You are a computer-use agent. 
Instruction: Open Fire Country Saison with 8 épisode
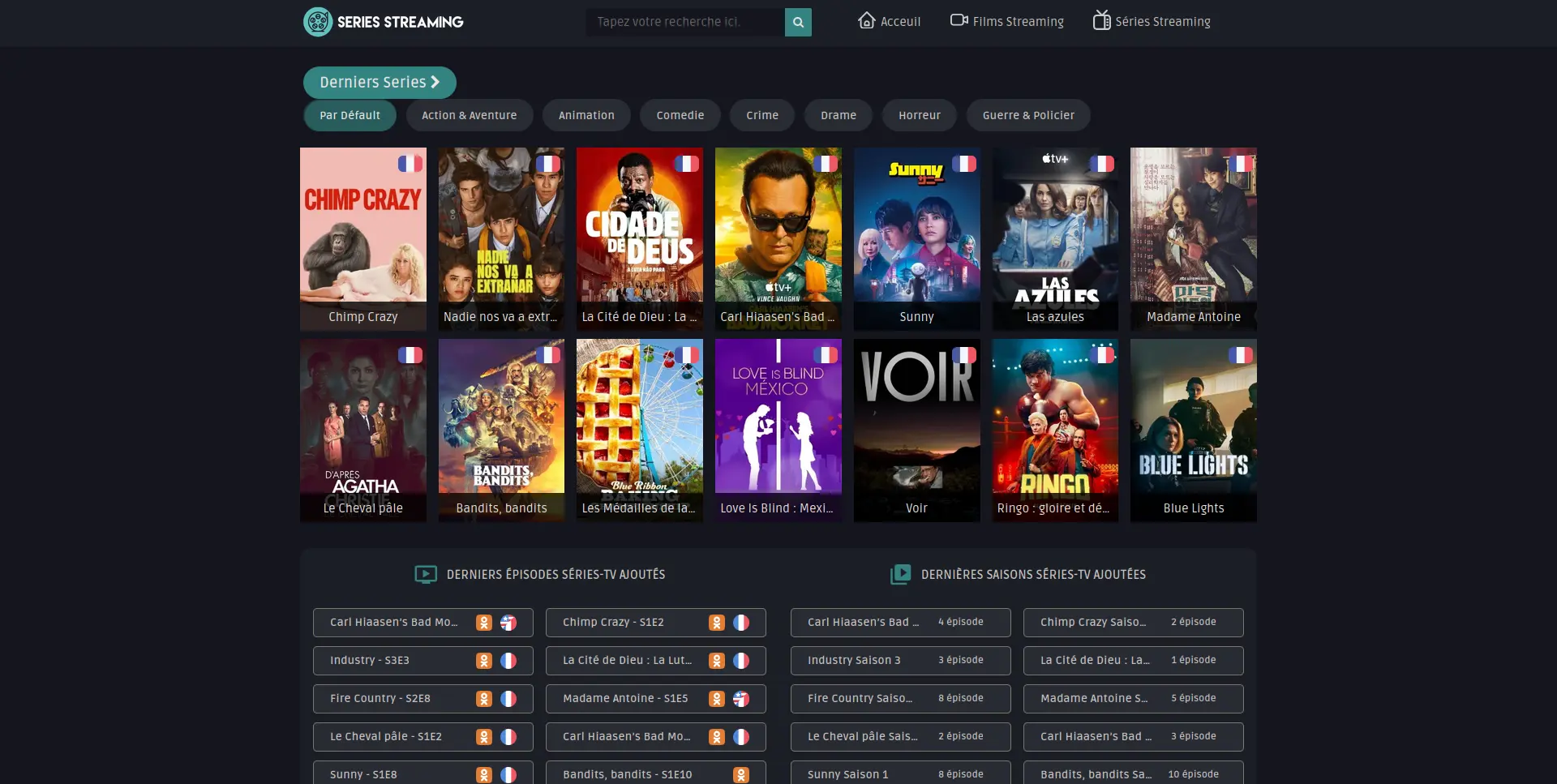901,699
